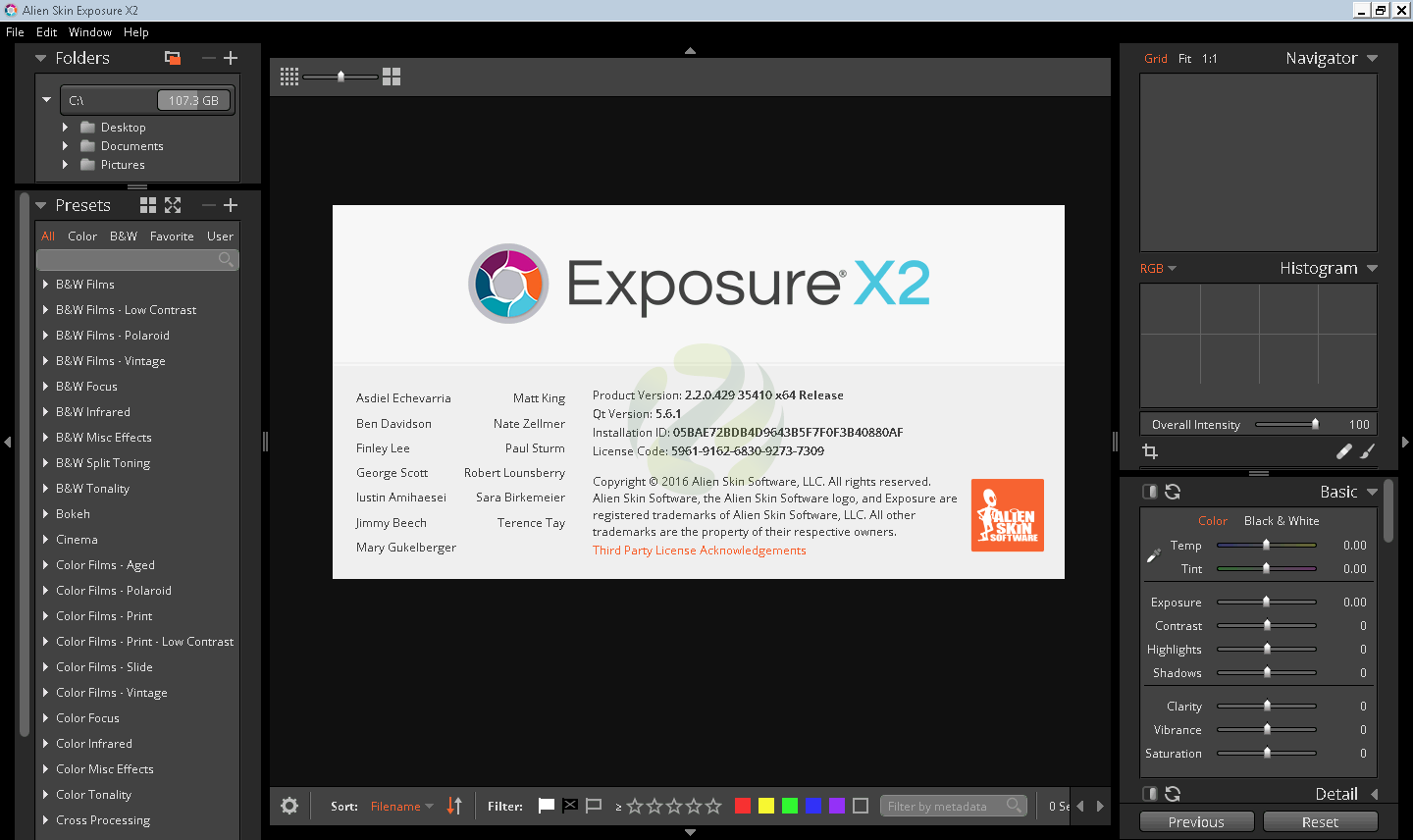Click the minus icon in Folders header

[208, 58]
